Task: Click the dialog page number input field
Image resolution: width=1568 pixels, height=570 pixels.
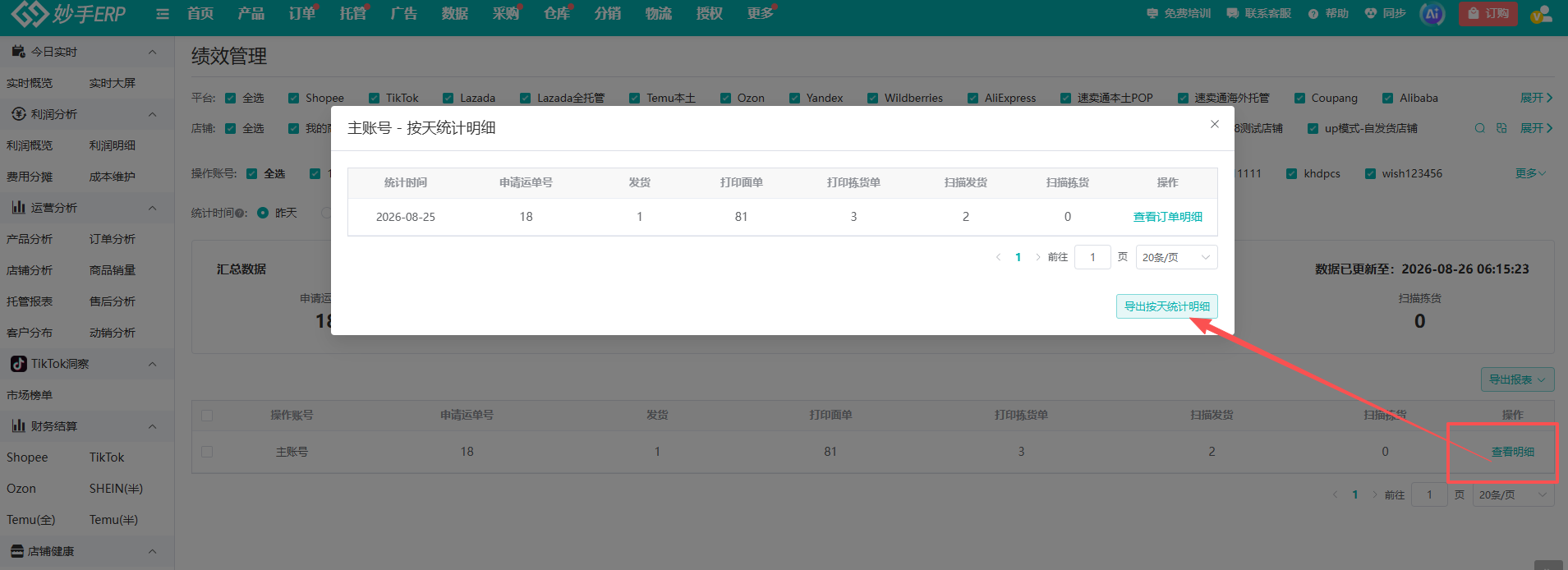Action: pos(1092,257)
